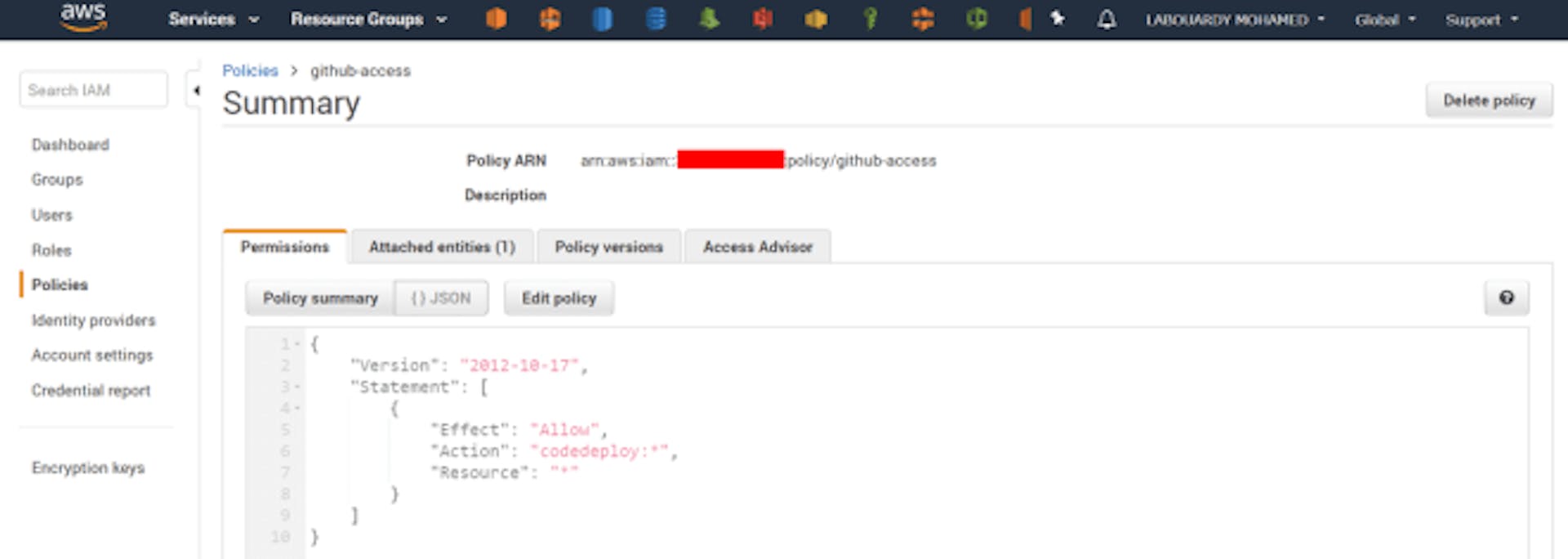Open the LABOUARDY MOHAMED account menu
The height and width of the screenshot is (559, 1568).
coord(1235,20)
